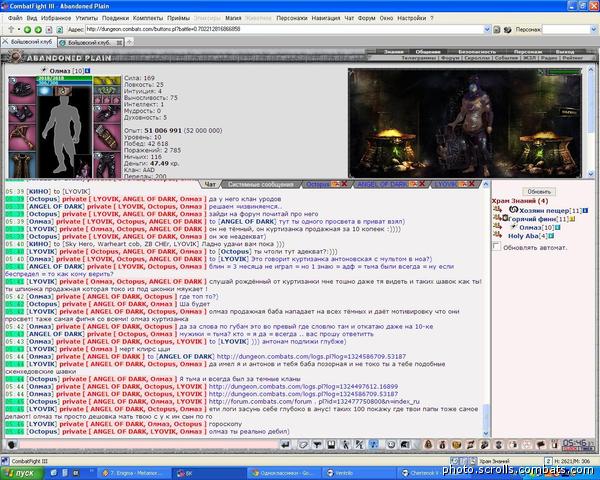The height and width of the screenshot is (480, 600).
Task: Click the boots equipment slot
Action: (22, 113)
